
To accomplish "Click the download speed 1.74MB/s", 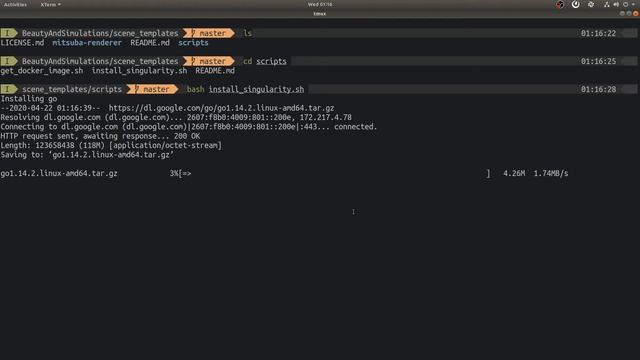I will pos(551,173).
